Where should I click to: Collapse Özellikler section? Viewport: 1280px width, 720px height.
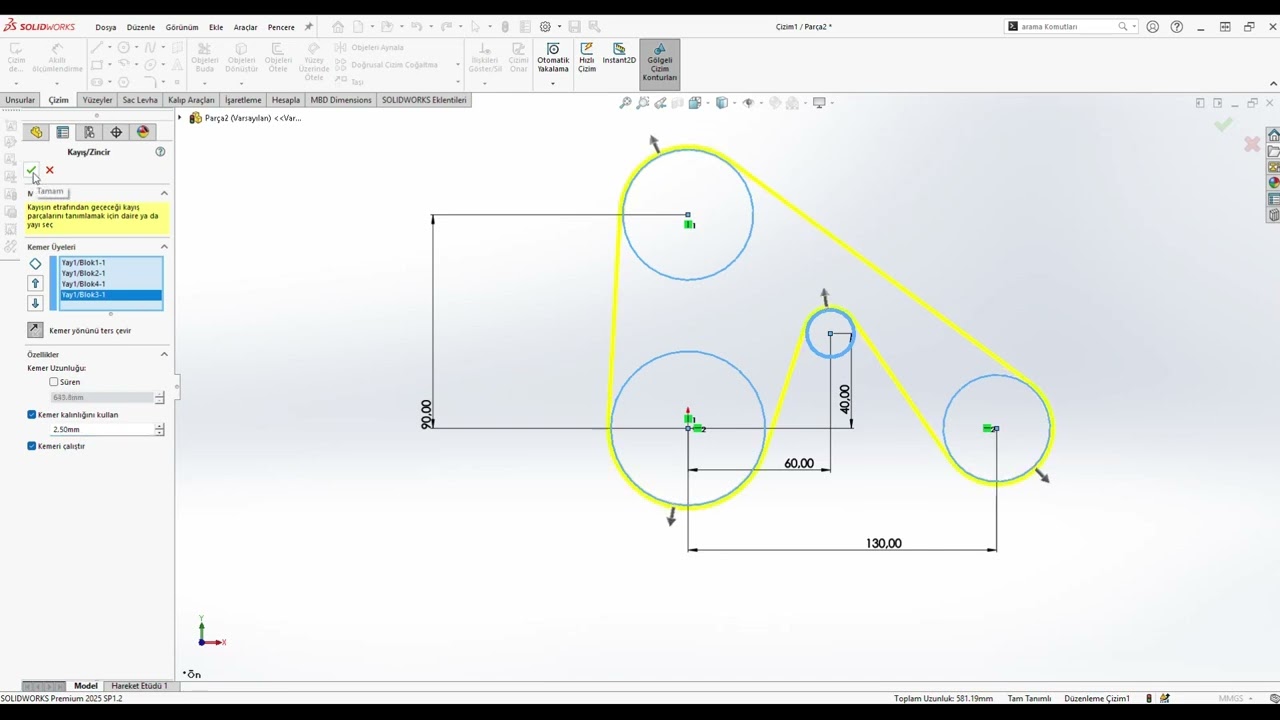164,354
